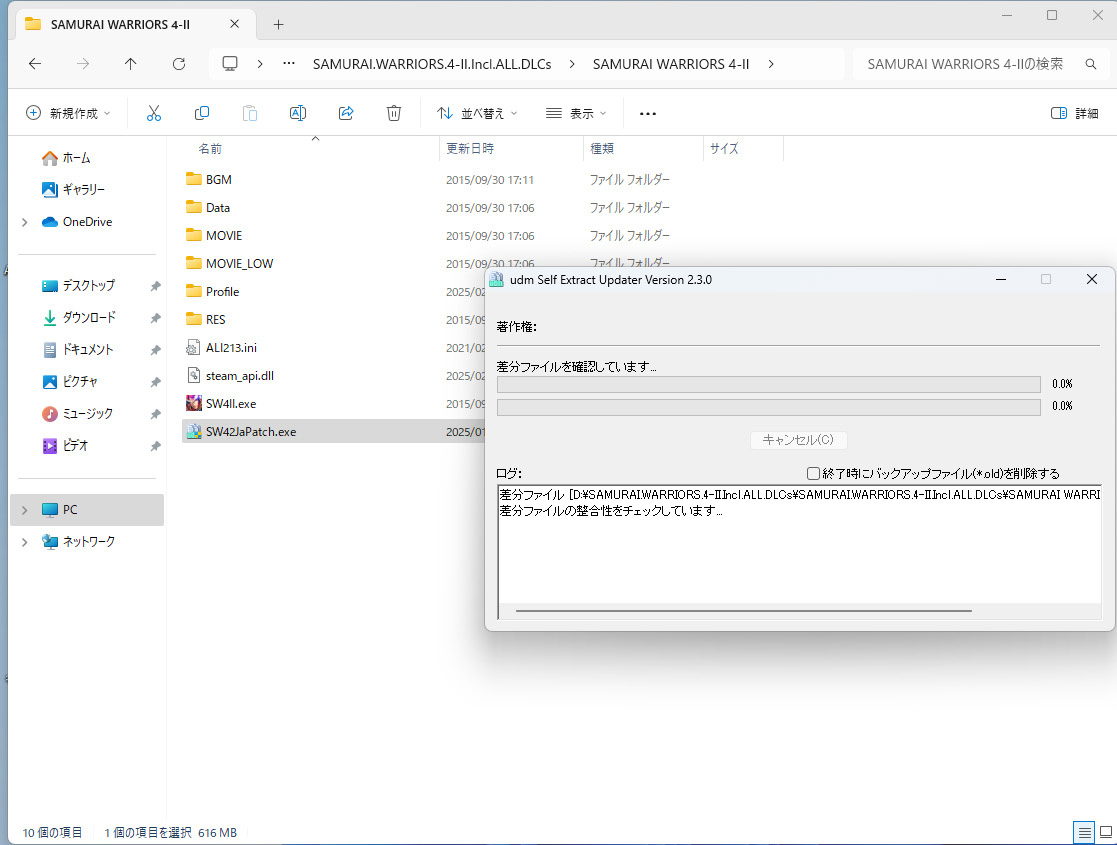The image size is (1117, 845).
Task: Open the 新規作成 dropdown
Action: [68, 113]
